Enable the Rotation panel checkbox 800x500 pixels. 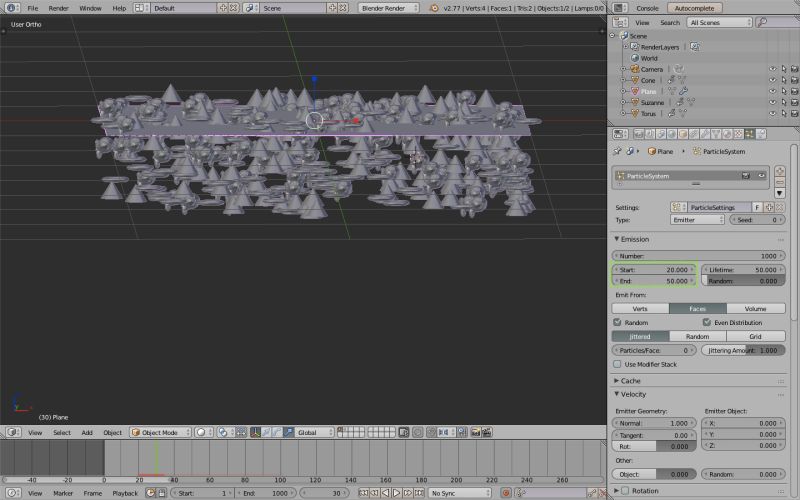[x=625, y=491]
